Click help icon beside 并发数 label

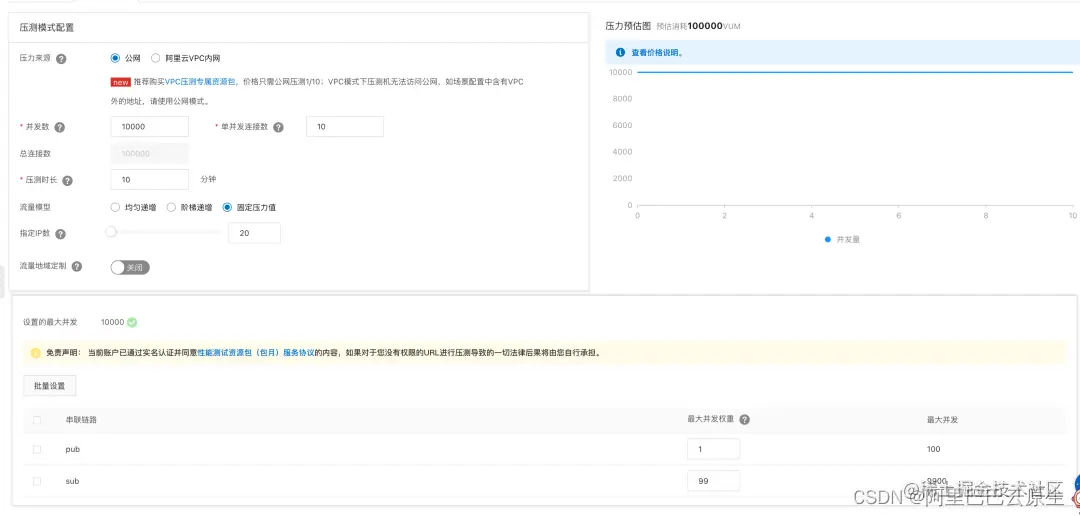[x=60, y=127]
